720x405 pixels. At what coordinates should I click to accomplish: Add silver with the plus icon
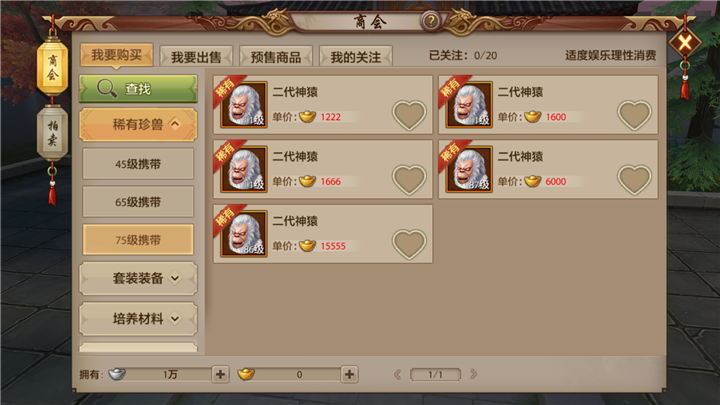tap(220, 374)
